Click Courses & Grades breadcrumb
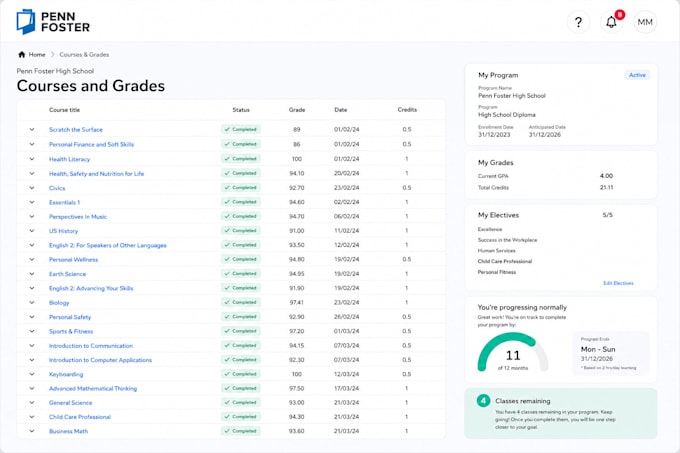 84,55
